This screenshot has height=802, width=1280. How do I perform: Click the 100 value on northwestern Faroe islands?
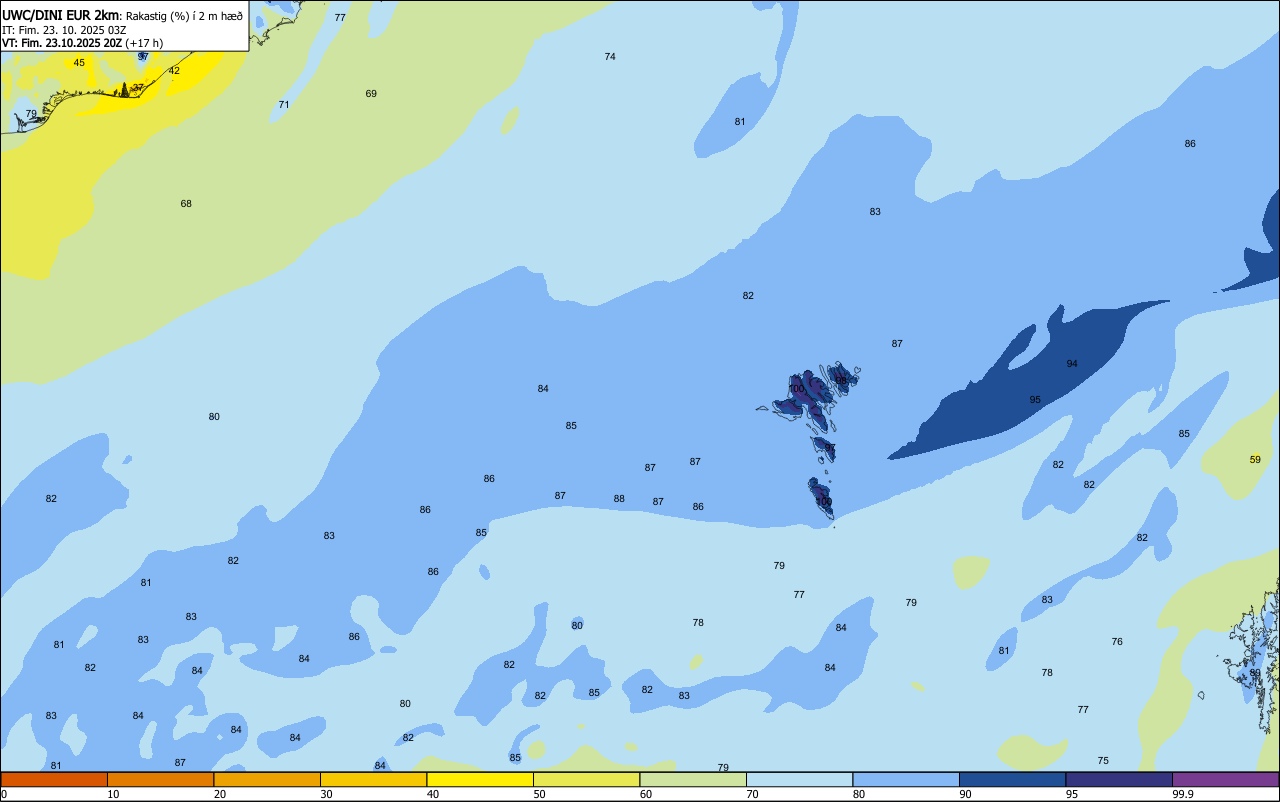(796, 389)
